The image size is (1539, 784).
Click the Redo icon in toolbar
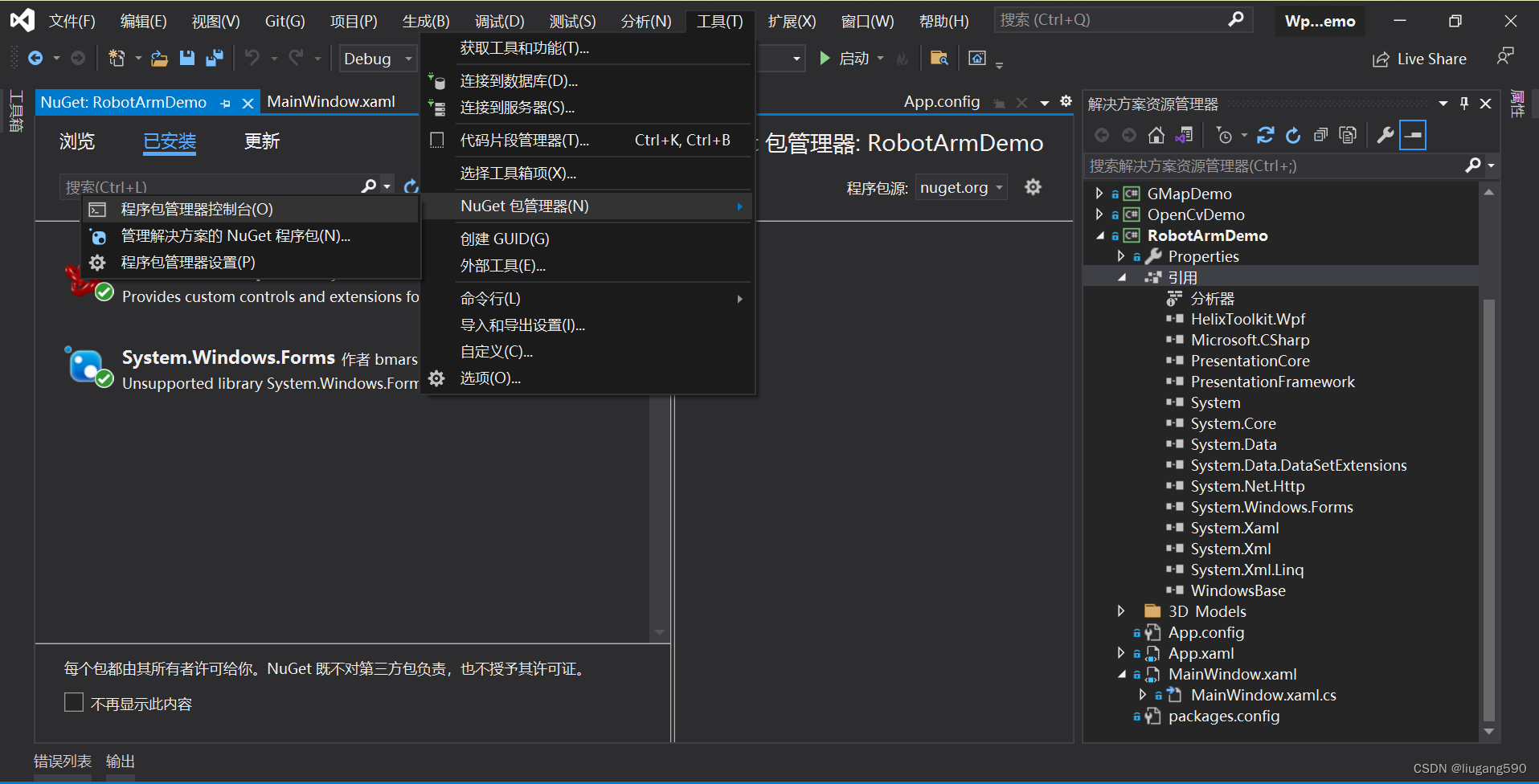coord(296,58)
